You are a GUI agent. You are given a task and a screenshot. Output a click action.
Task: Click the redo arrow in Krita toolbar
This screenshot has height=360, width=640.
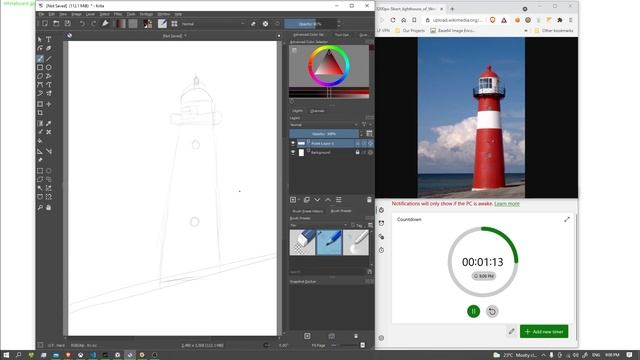click(93, 24)
